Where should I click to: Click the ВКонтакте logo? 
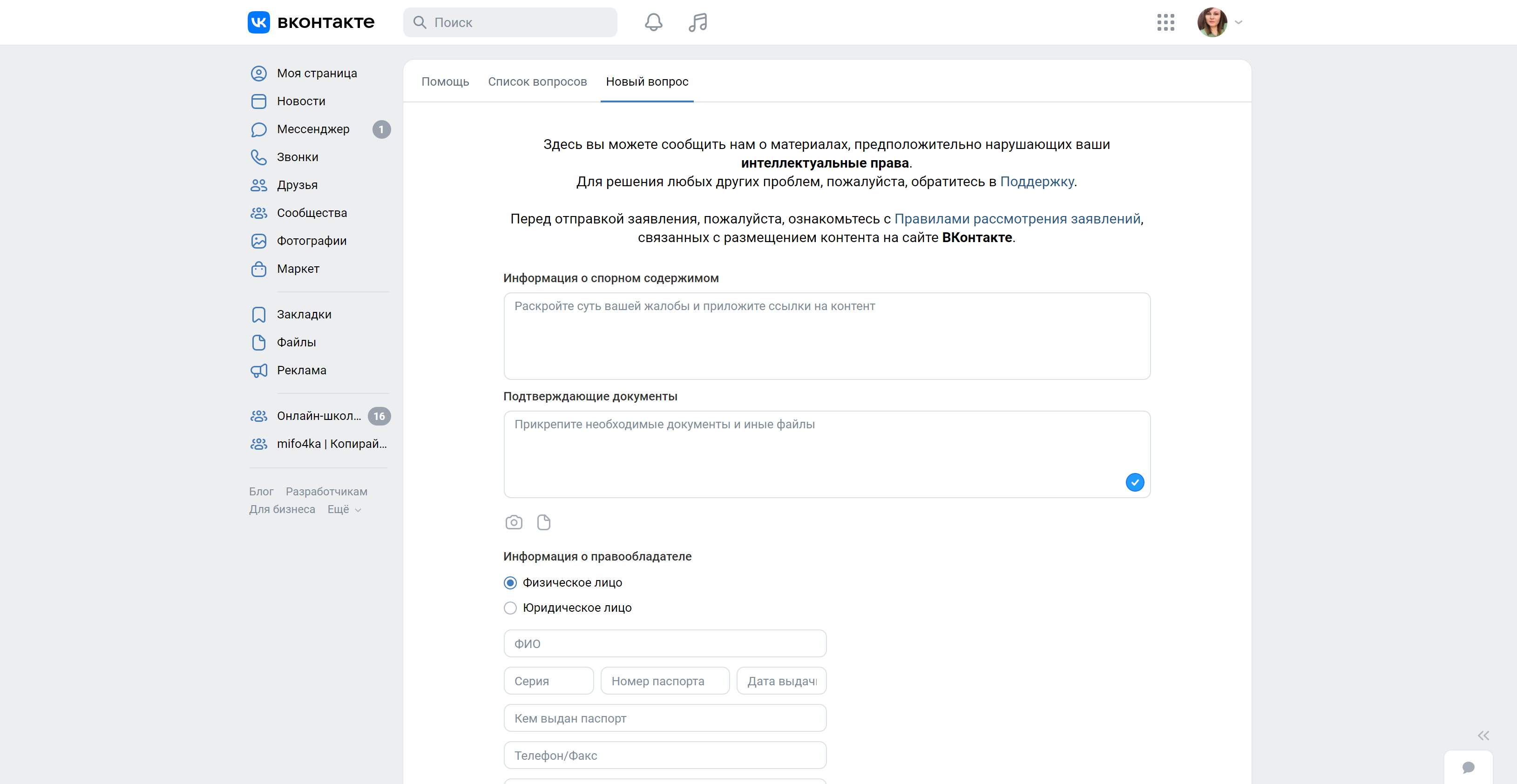tap(311, 22)
